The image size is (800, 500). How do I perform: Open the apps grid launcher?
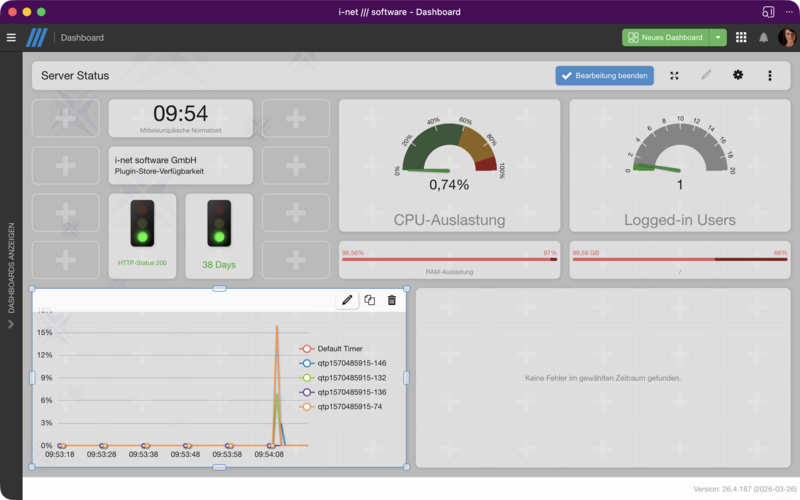pos(741,38)
